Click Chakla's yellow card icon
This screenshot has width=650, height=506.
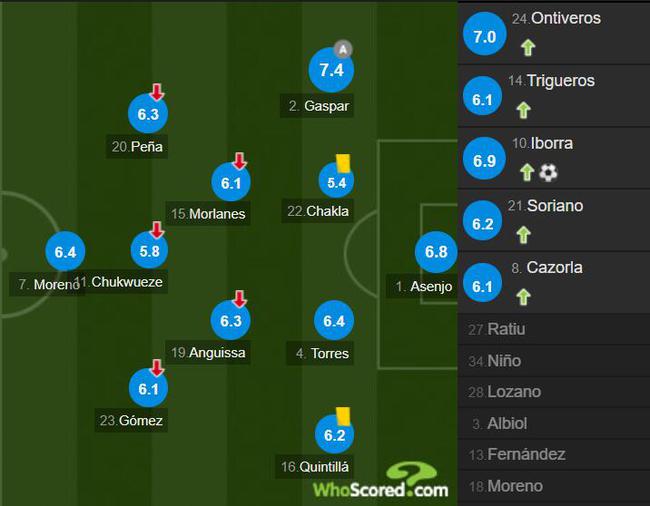[343, 163]
